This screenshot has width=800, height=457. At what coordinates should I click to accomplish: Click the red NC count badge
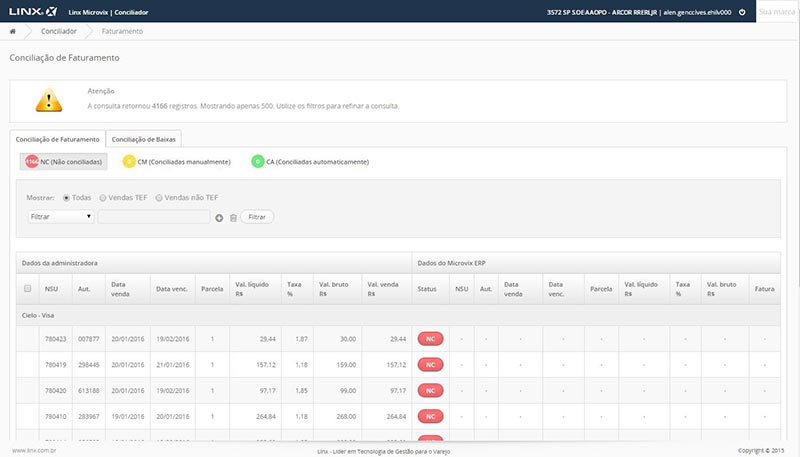click(32, 161)
